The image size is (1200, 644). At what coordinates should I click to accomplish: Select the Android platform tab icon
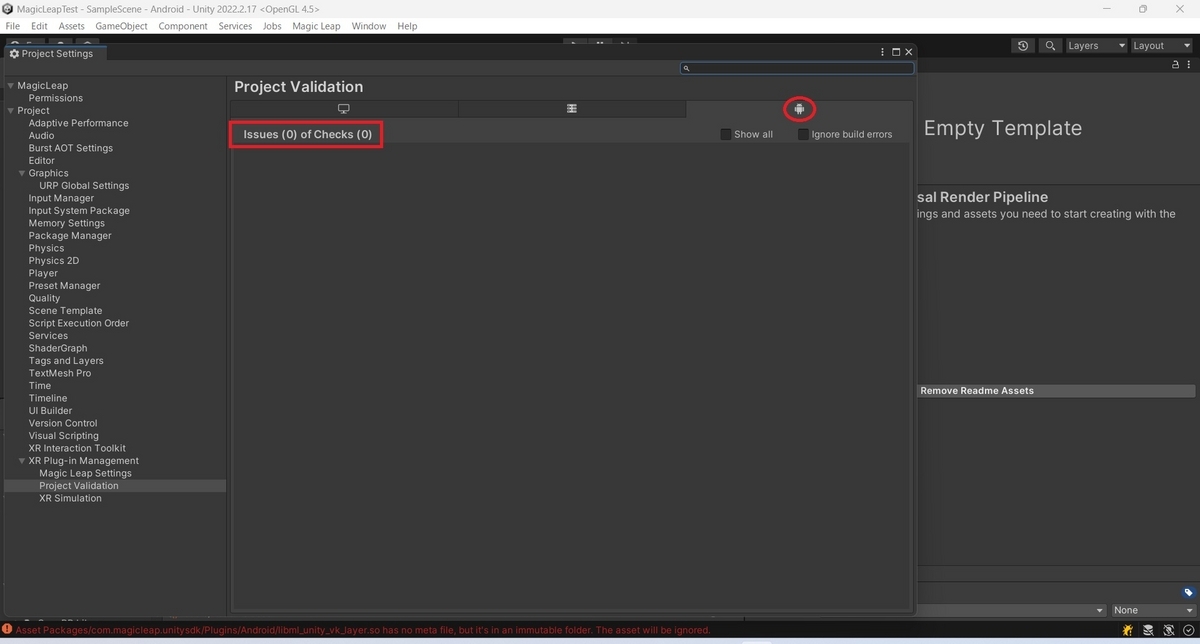point(799,108)
